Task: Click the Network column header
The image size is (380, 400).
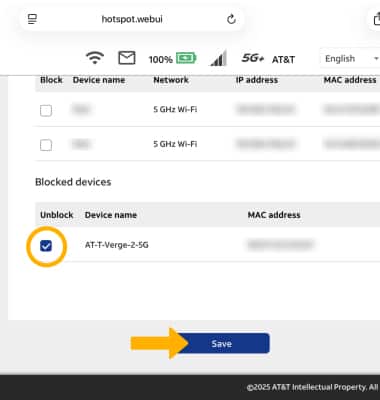Action: point(171,80)
